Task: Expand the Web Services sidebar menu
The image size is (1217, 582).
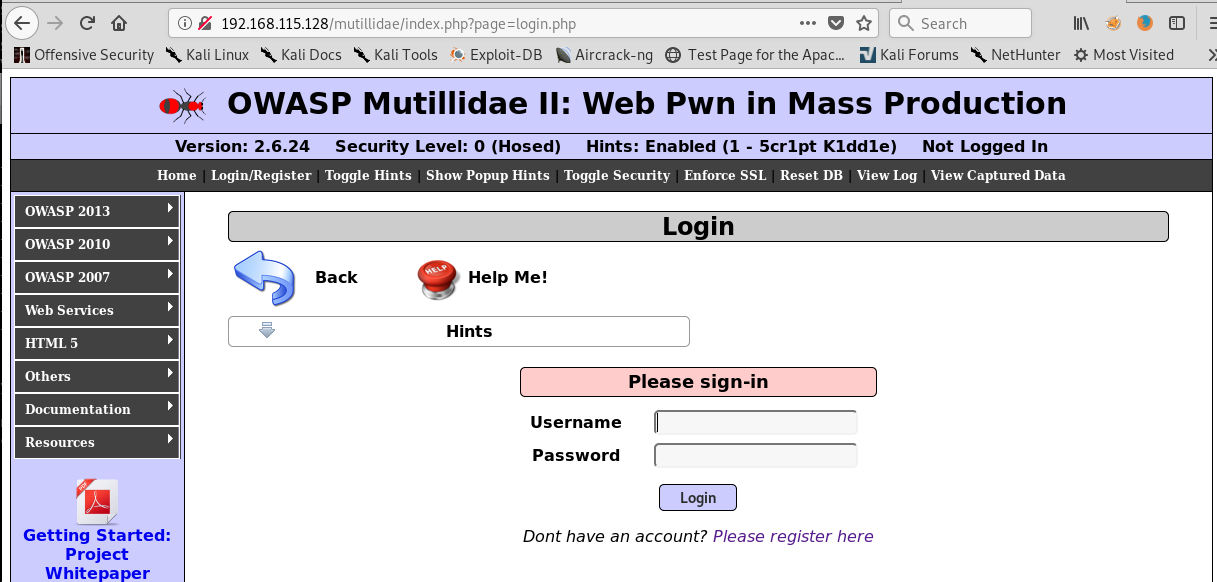Action: [x=97, y=310]
